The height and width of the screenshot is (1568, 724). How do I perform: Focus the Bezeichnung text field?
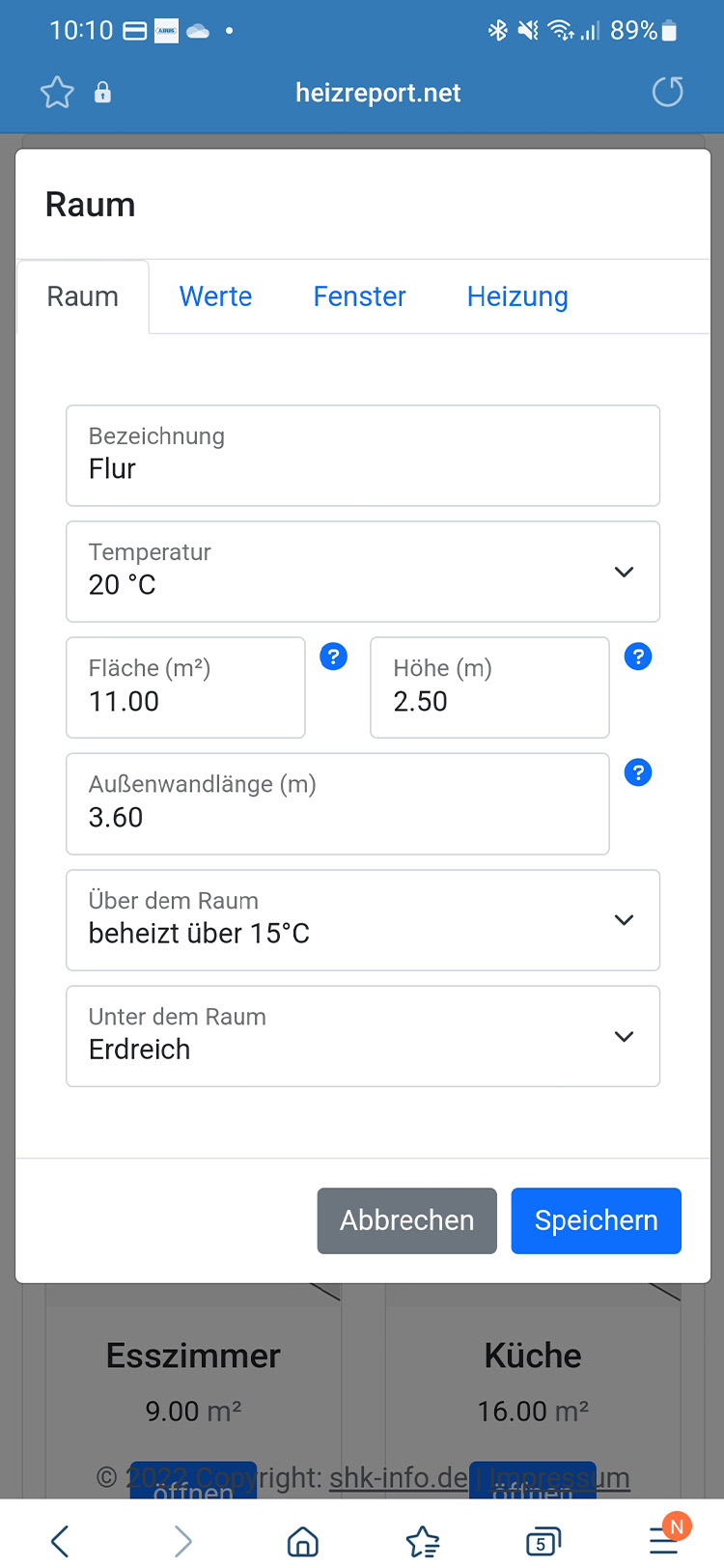363,456
